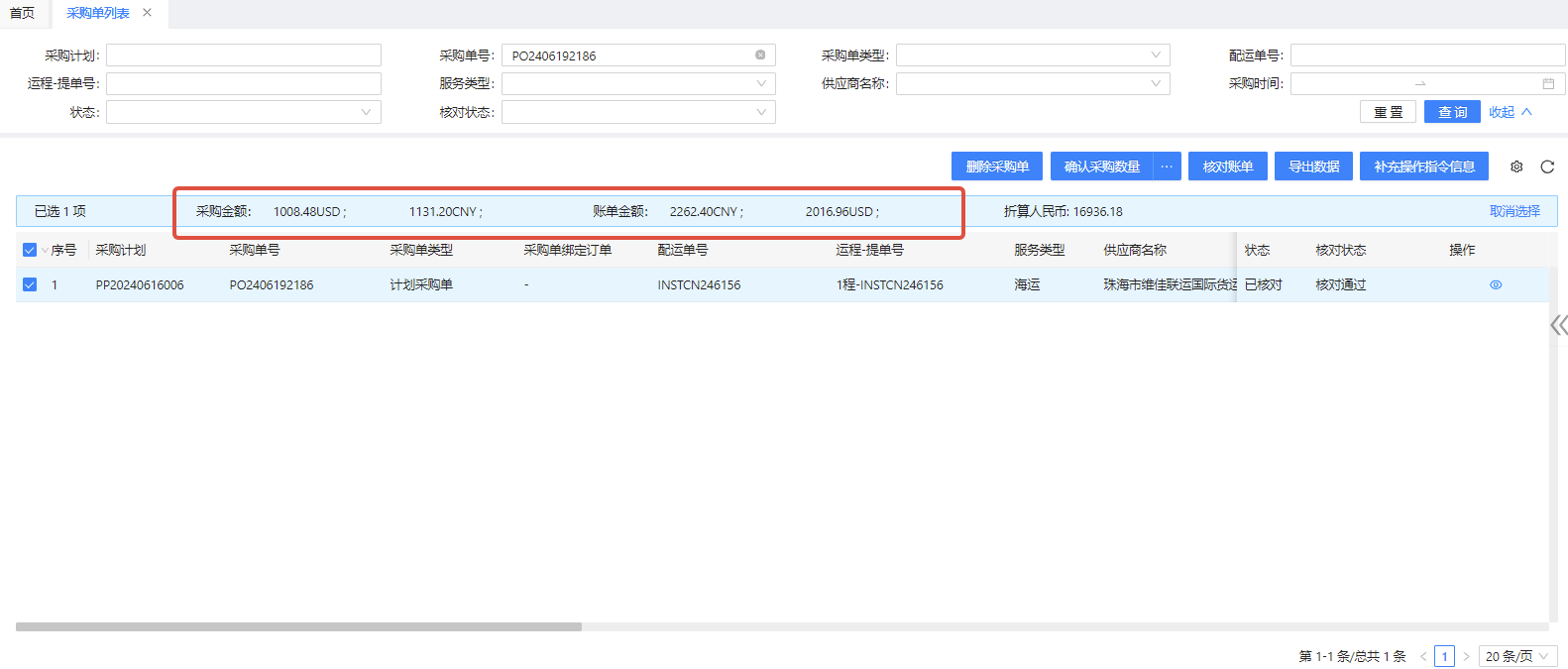The image size is (1568, 669).
Task: Close the 采购单列表 tab
Action: pos(147,13)
